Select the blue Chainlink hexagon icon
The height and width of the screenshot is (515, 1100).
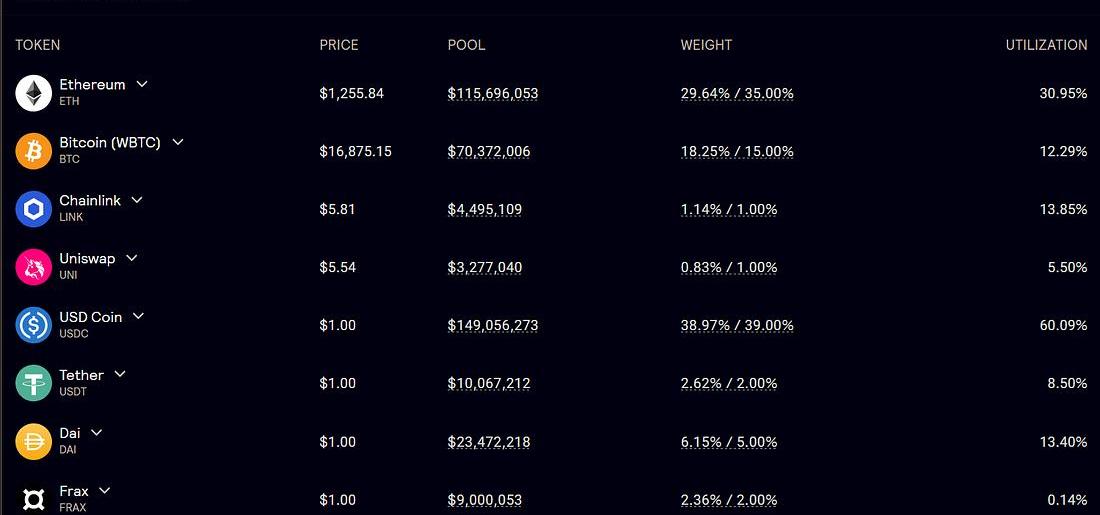(34, 209)
